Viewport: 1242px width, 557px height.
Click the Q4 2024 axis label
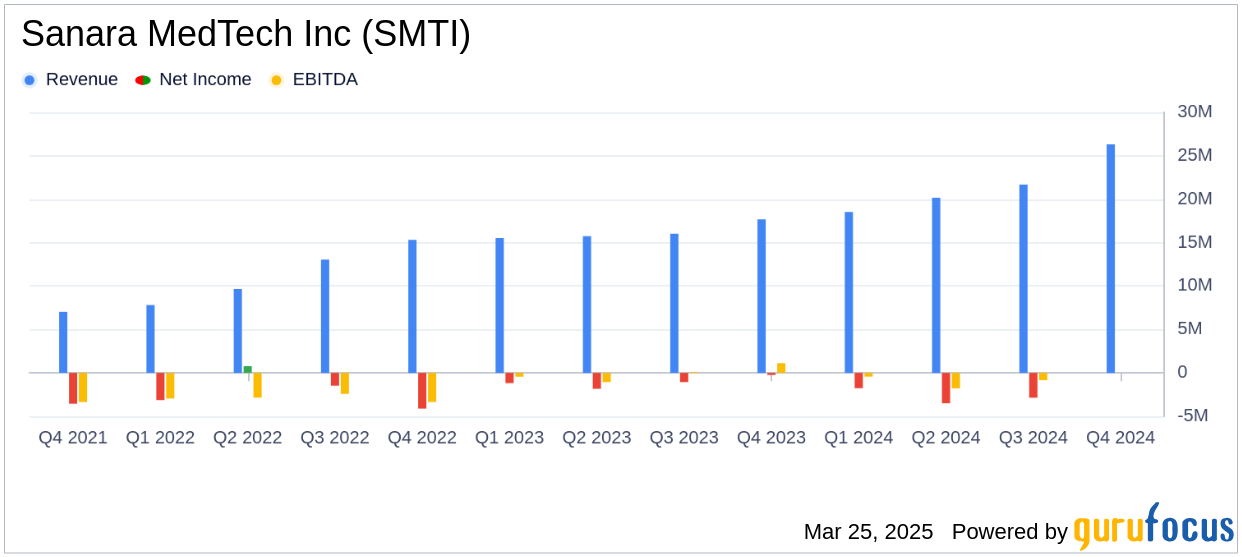pyautogui.click(x=1121, y=438)
